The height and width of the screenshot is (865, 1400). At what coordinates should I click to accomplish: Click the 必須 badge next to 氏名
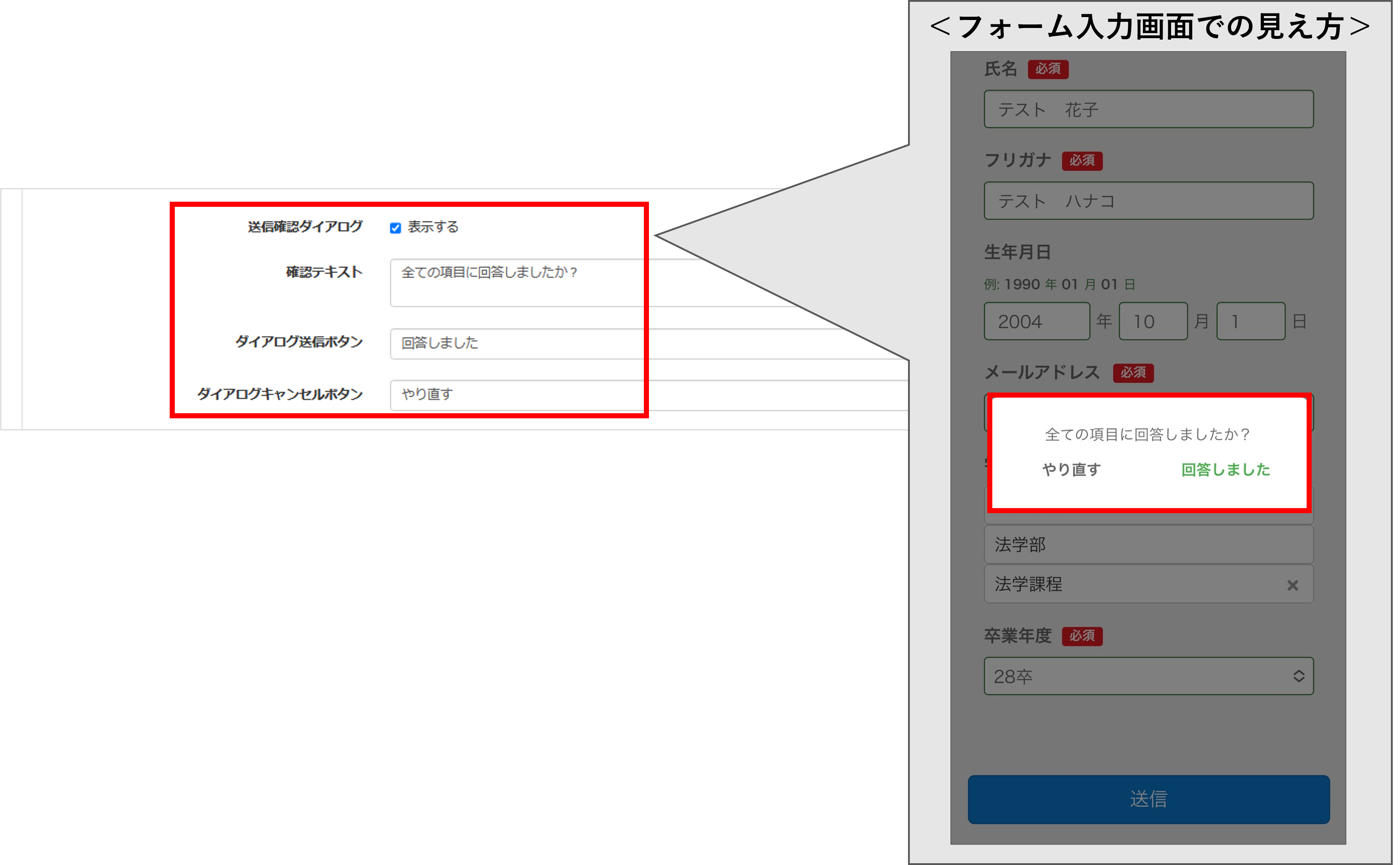coord(1048,69)
